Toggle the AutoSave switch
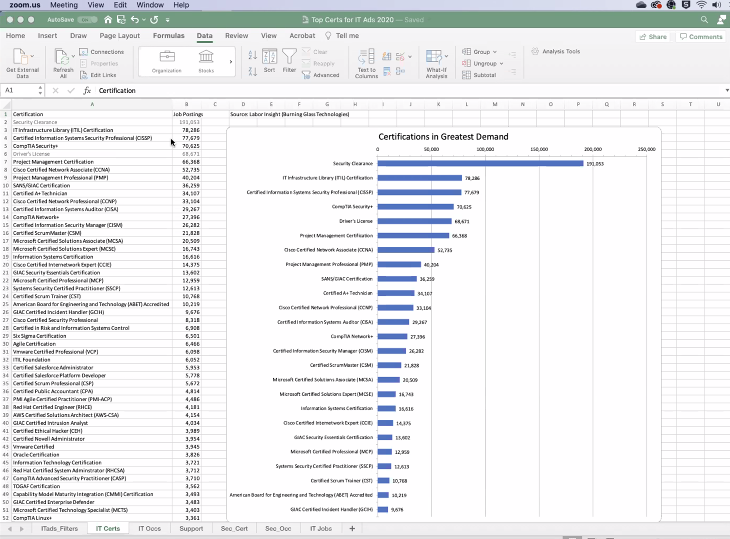This screenshot has width=730, height=539. point(88,20)
